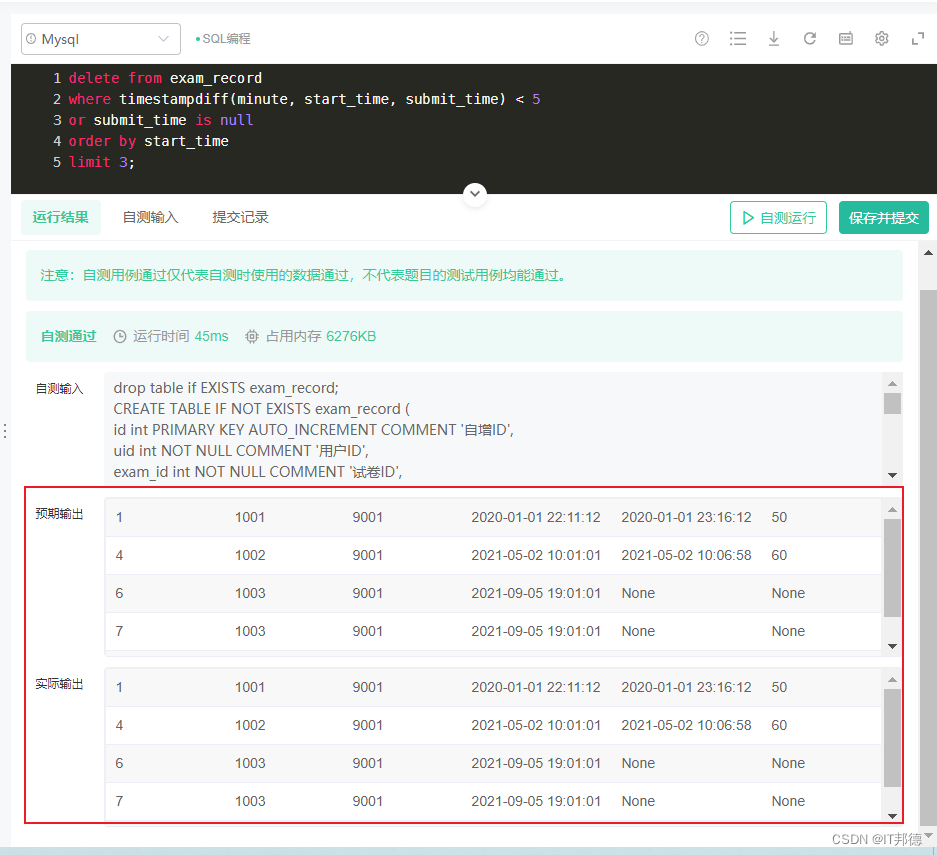The image size is (937, 855).
Task: Click expected output cell 2020-01-01 23:16:12
Action: pos(686,517)
